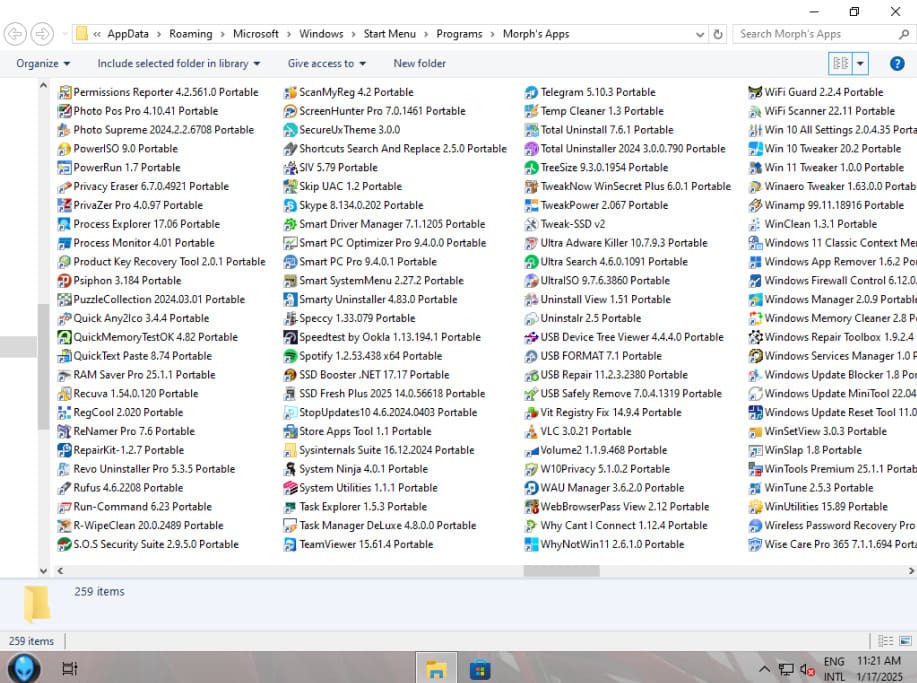Screen dimensions: 917x683
Task: Open File Explorer from the taskbar
Action: (x=436, y=668)
